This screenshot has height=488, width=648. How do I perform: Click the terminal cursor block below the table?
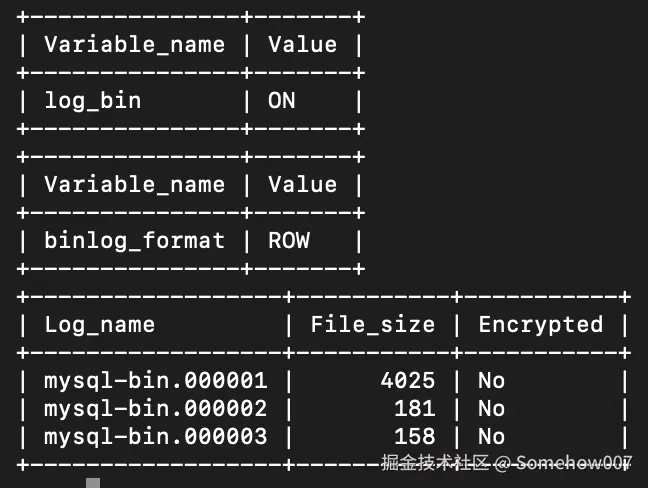click(93, 483)
